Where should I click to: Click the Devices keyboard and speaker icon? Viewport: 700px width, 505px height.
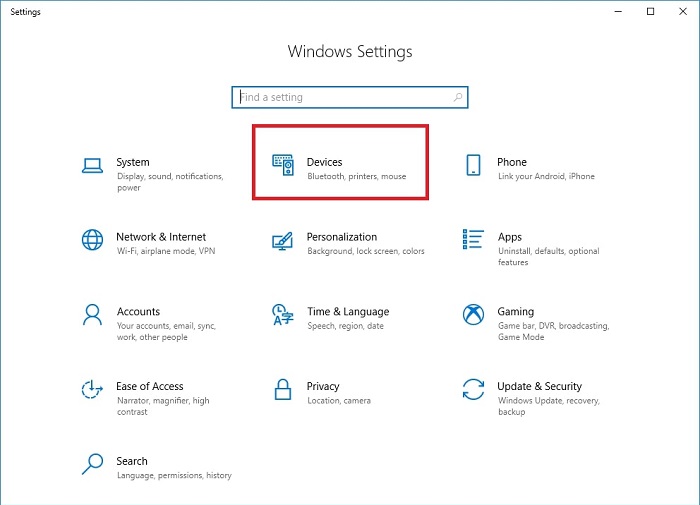coord(283,165)
